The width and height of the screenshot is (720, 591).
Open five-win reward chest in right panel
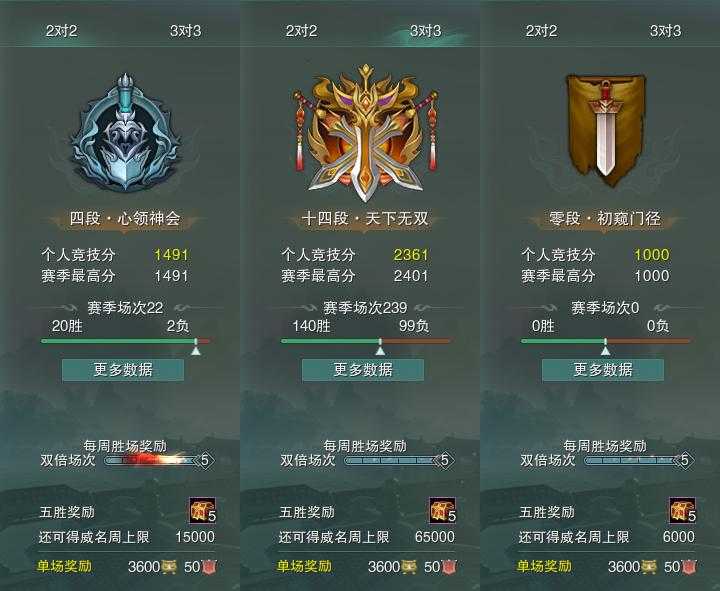click(683, 511)
